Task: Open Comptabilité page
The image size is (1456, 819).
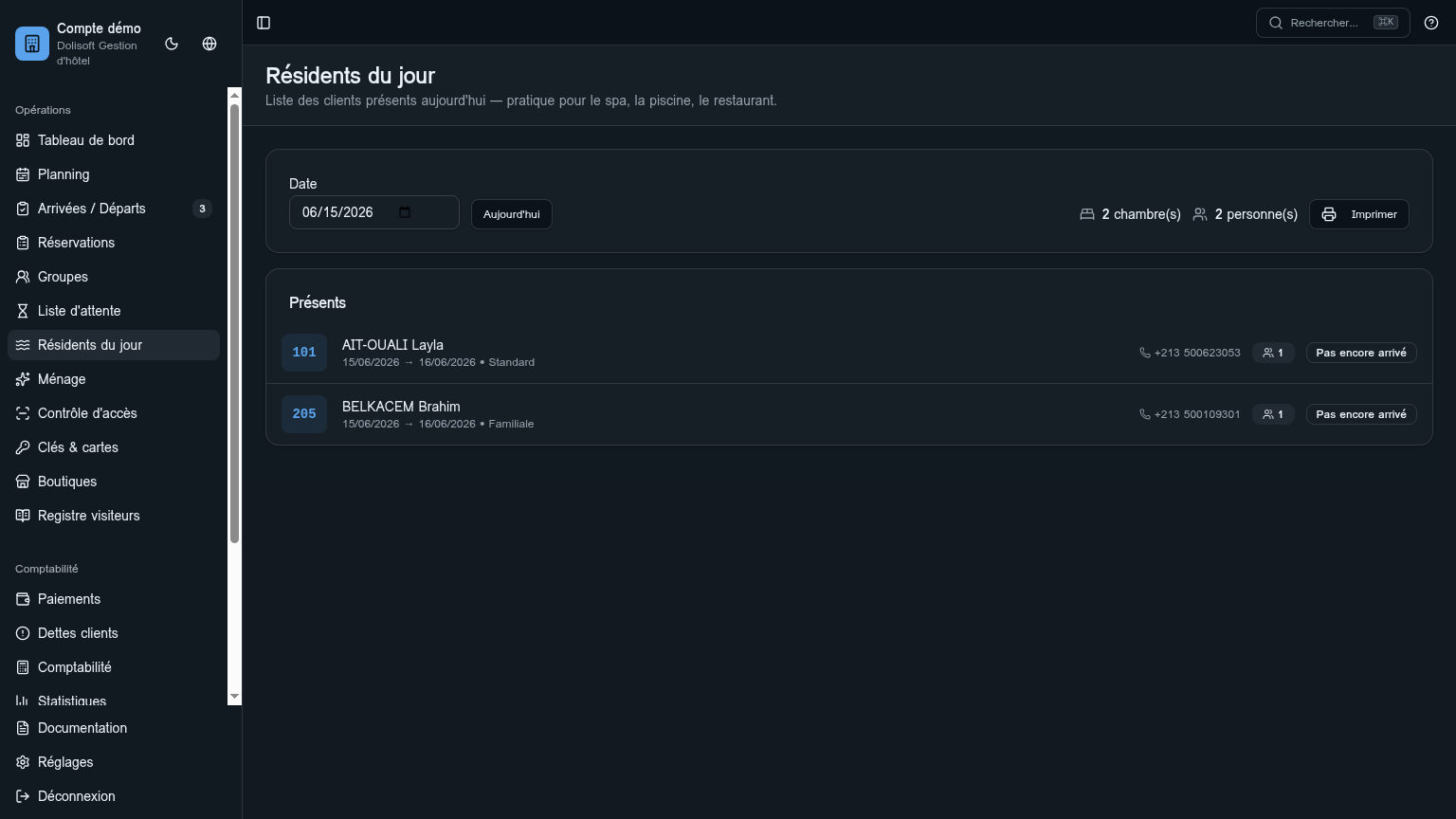Action: (x=114, y=667)
